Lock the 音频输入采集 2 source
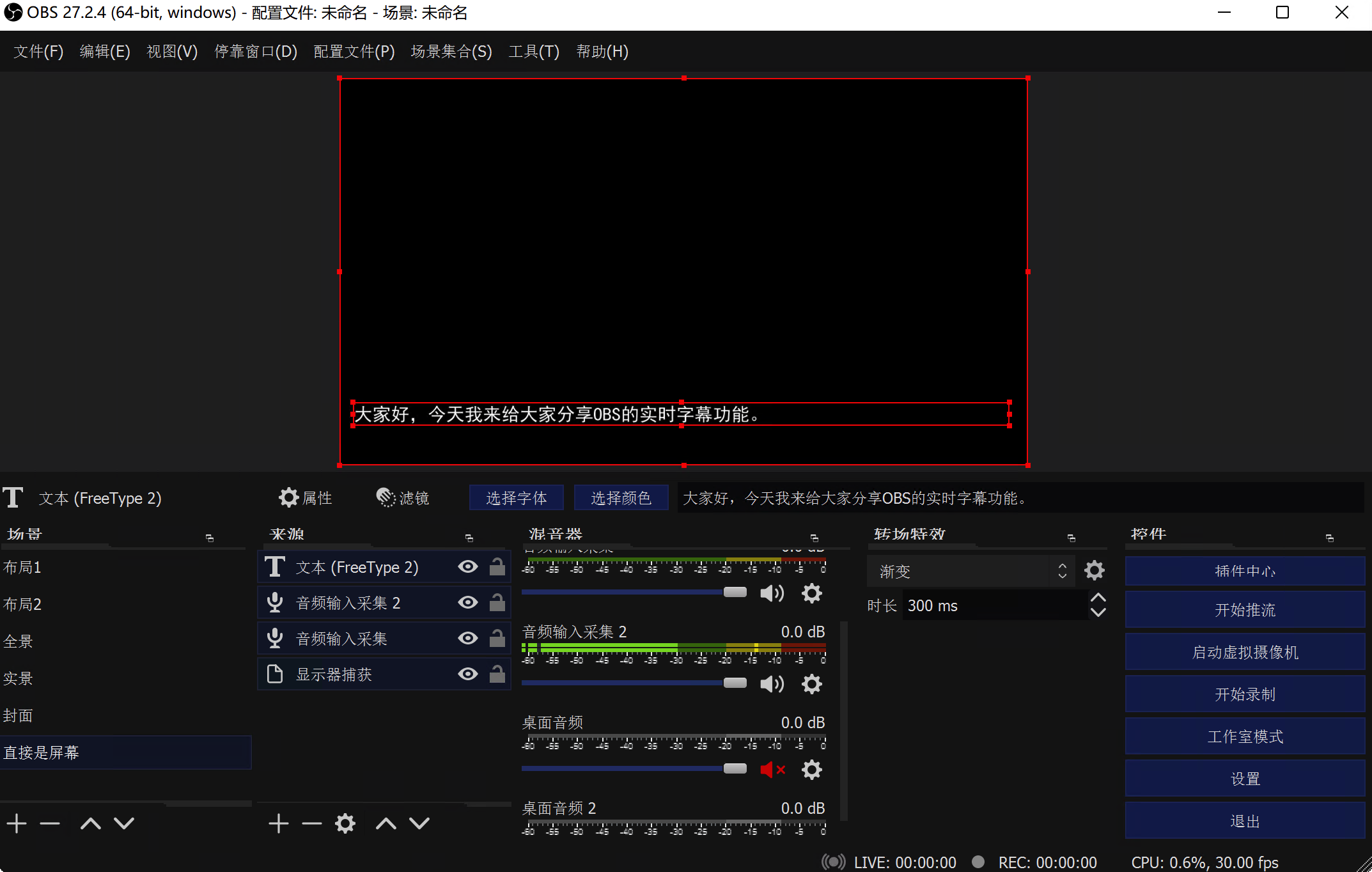The height and width of the screenshot is (872, 1372). click(497, 603)
